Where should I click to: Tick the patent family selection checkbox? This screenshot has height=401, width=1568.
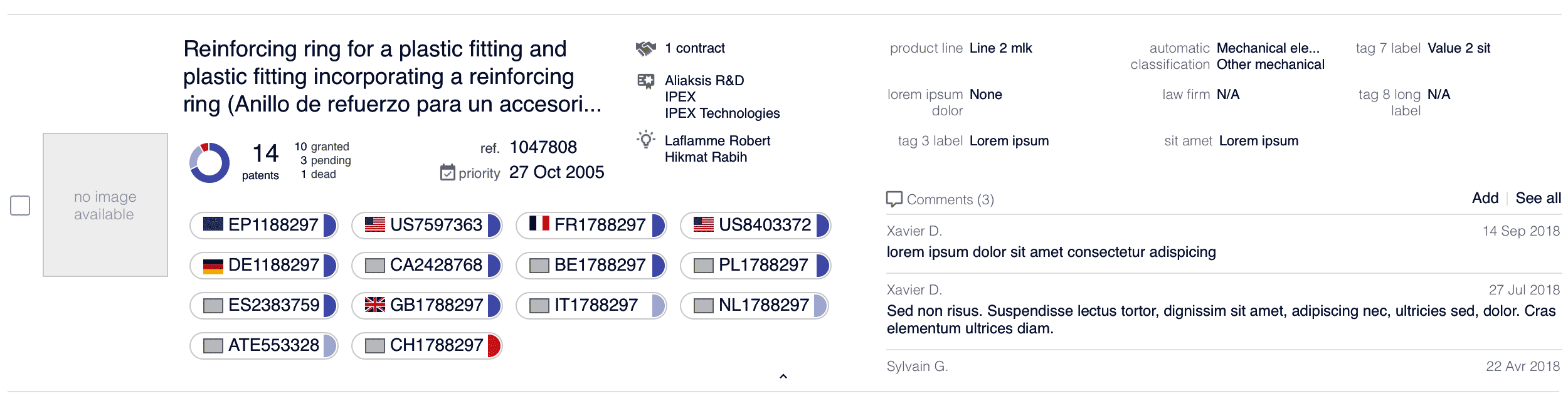tap(20, 206)
